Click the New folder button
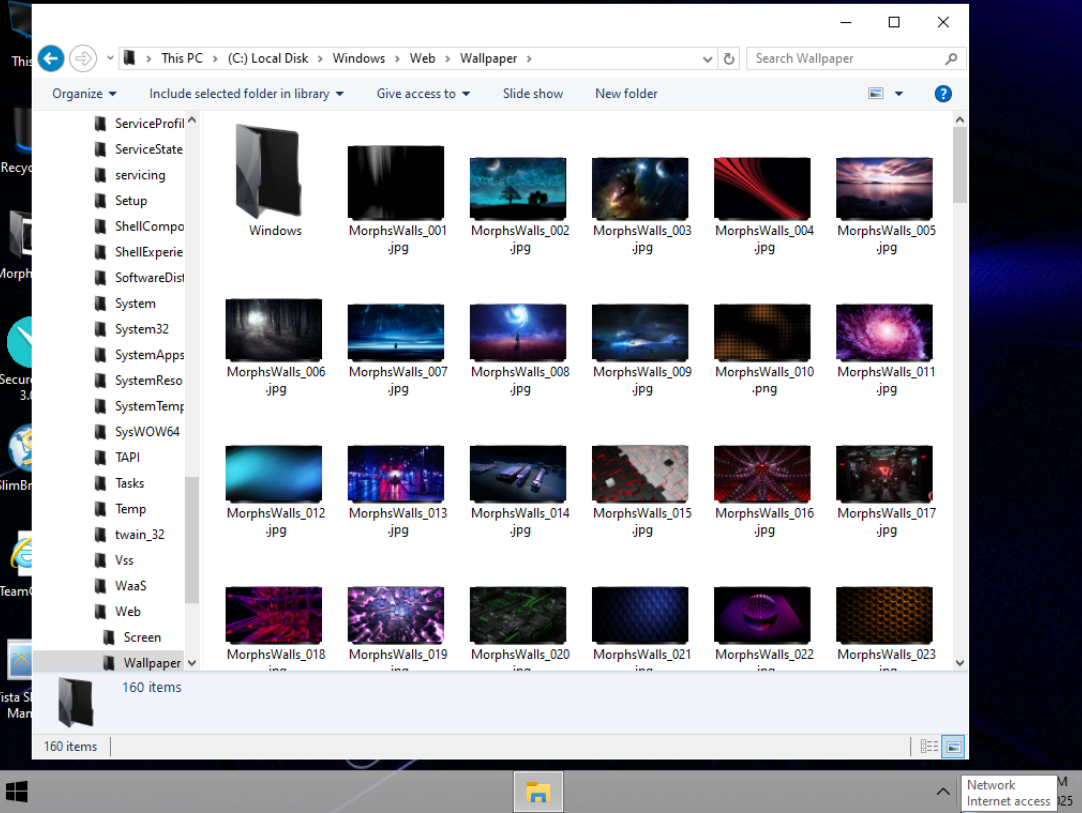Image resolution: width=1082 pixels, height=813 pixels. (626, 94)
